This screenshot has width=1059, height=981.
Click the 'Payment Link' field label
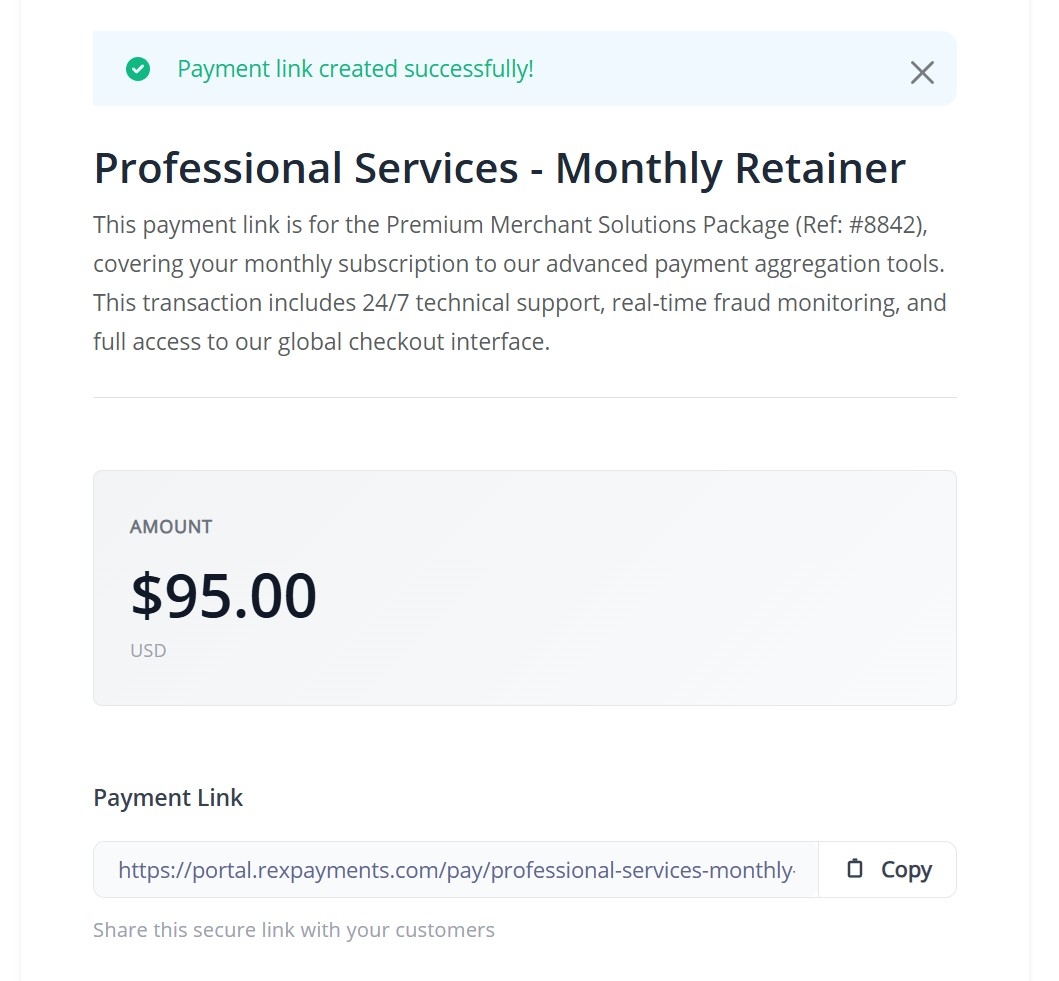168,797
